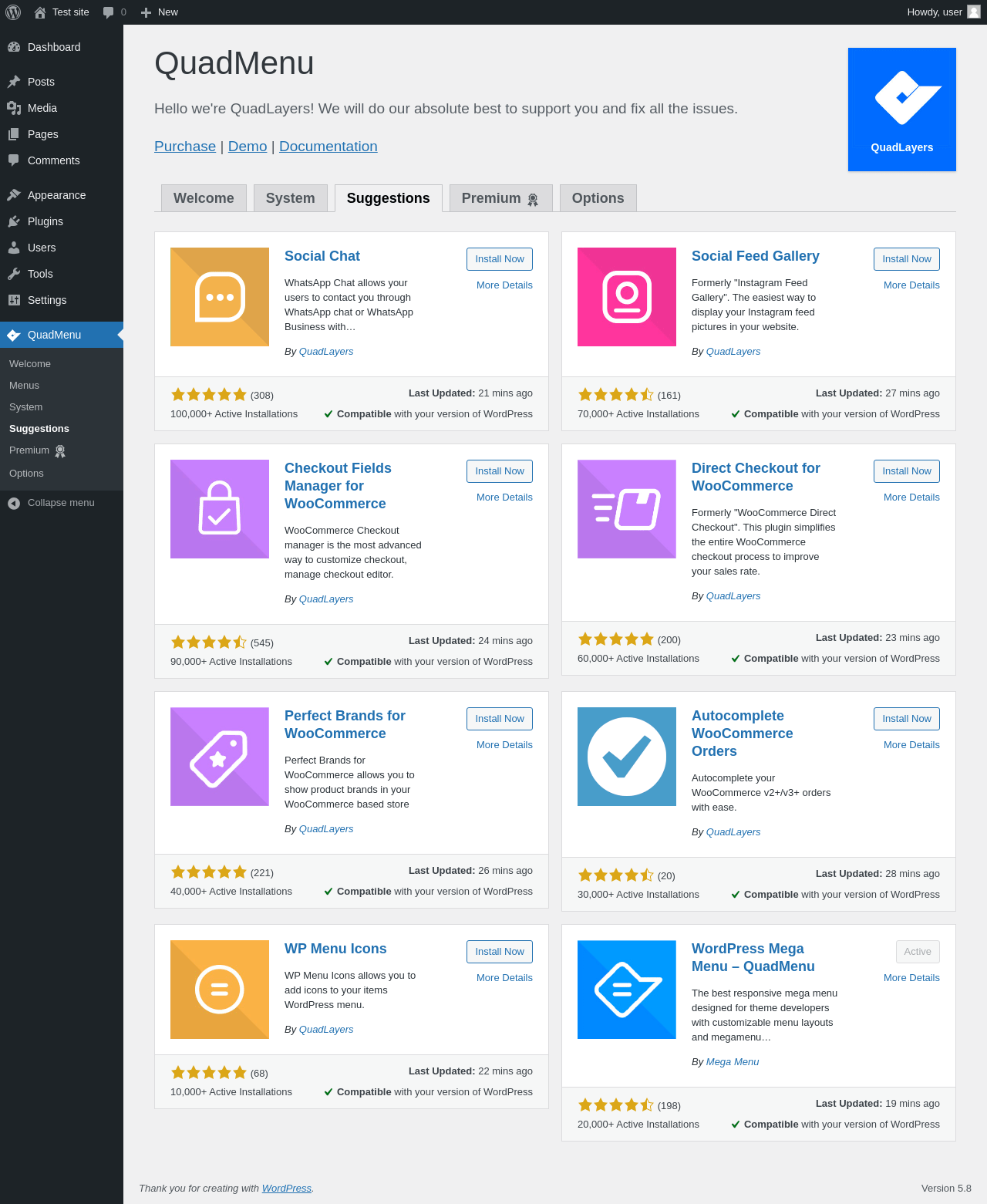Install Checkout Fields Manager for WooCommerce
The image size is (987, 1204).
tap(500, 471)
